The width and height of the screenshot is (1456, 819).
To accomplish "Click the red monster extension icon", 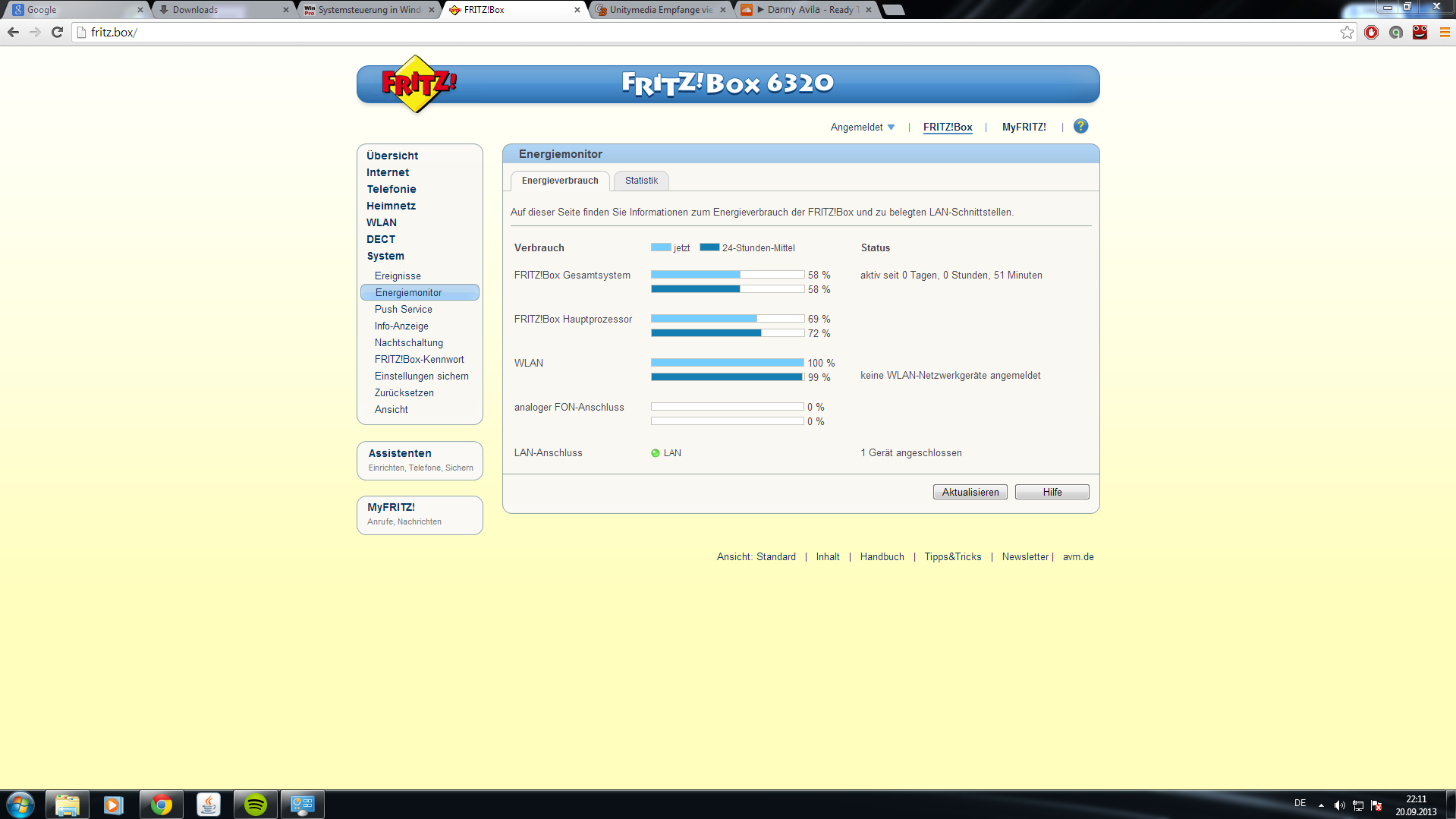I will 1420,32.
